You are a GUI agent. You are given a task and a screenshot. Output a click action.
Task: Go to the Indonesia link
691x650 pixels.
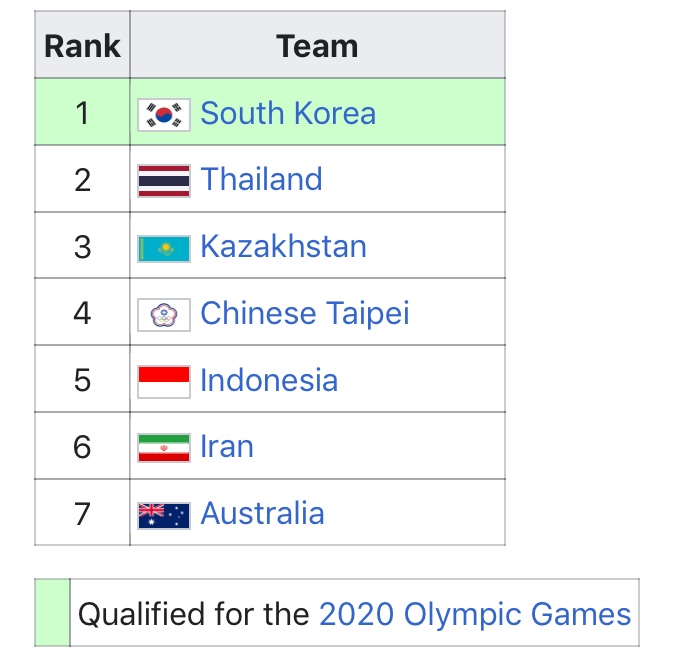click(x=269, y=380)
